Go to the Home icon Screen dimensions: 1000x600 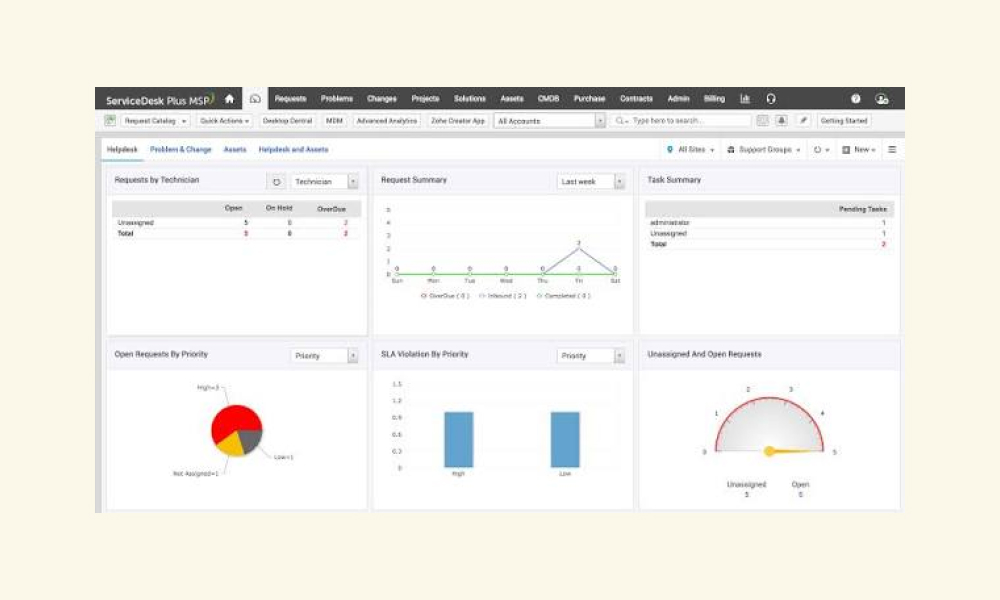[230, 99]
